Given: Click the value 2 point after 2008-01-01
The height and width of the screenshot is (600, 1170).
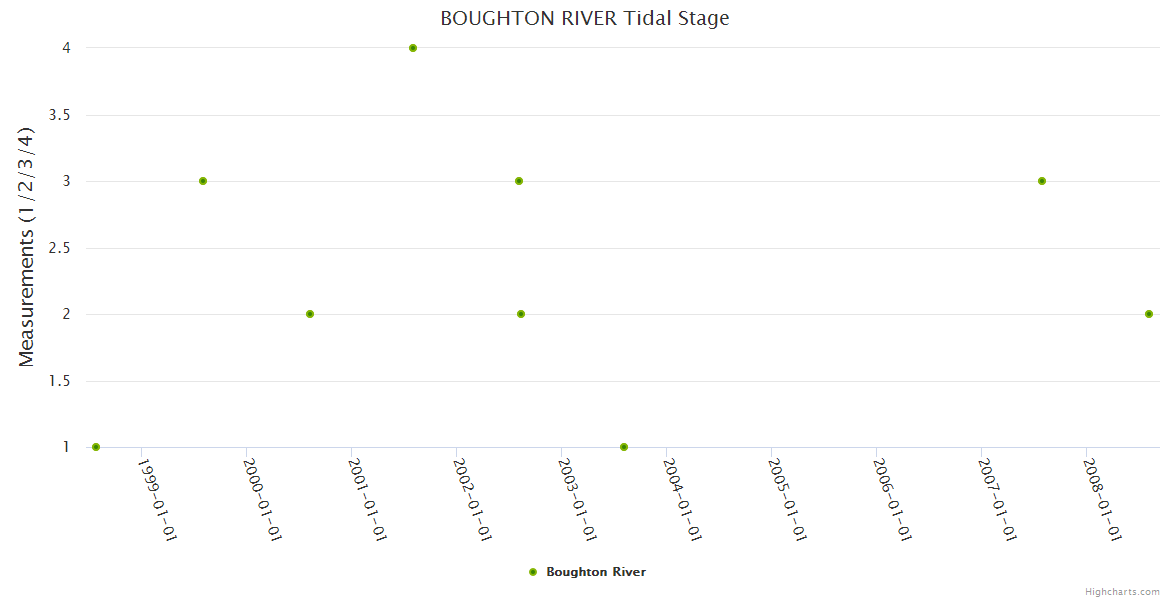Looking at the screenshot, I should pos(1149,314).
